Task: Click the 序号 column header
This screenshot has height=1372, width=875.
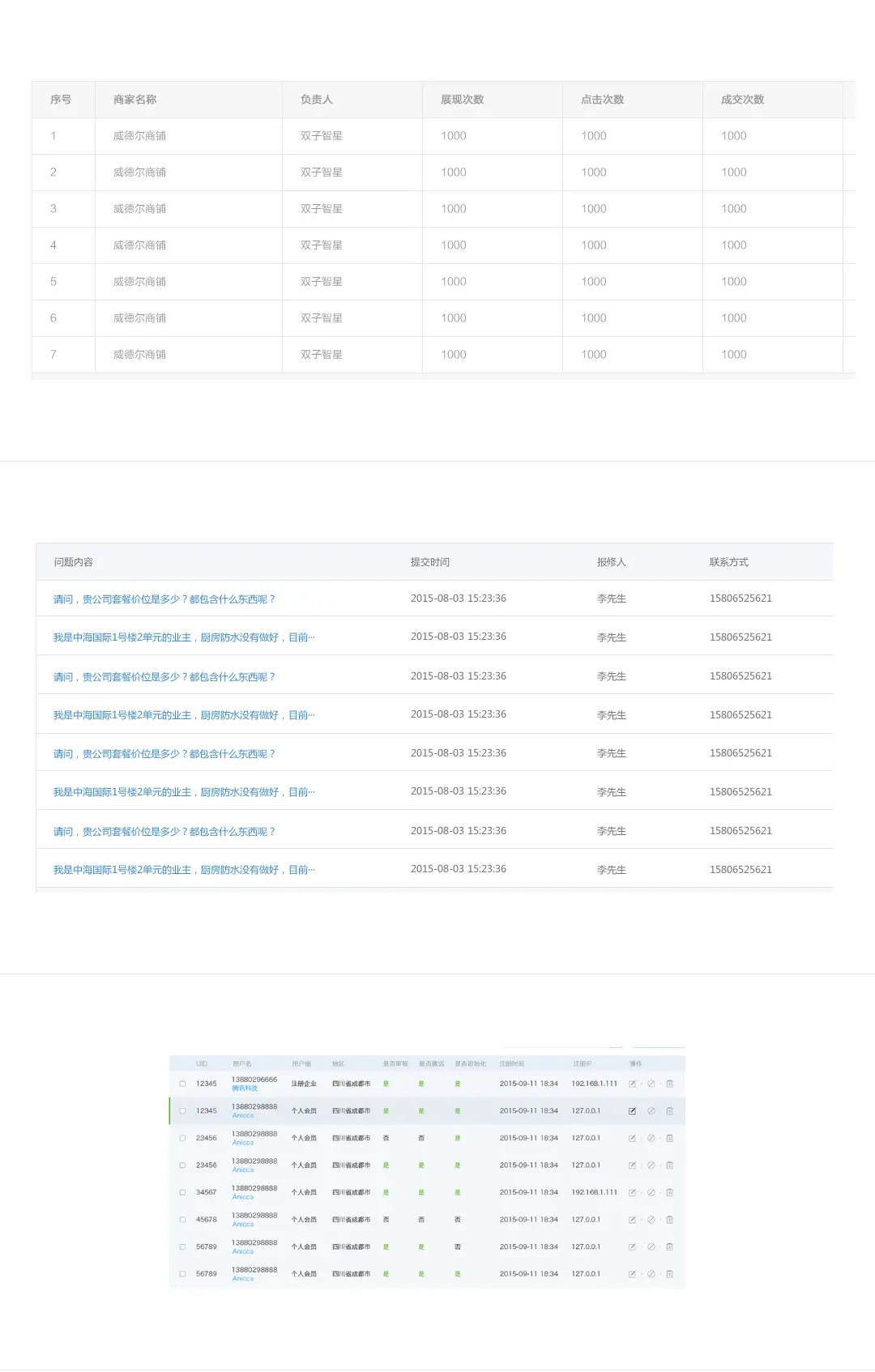Action: (61, 100)
